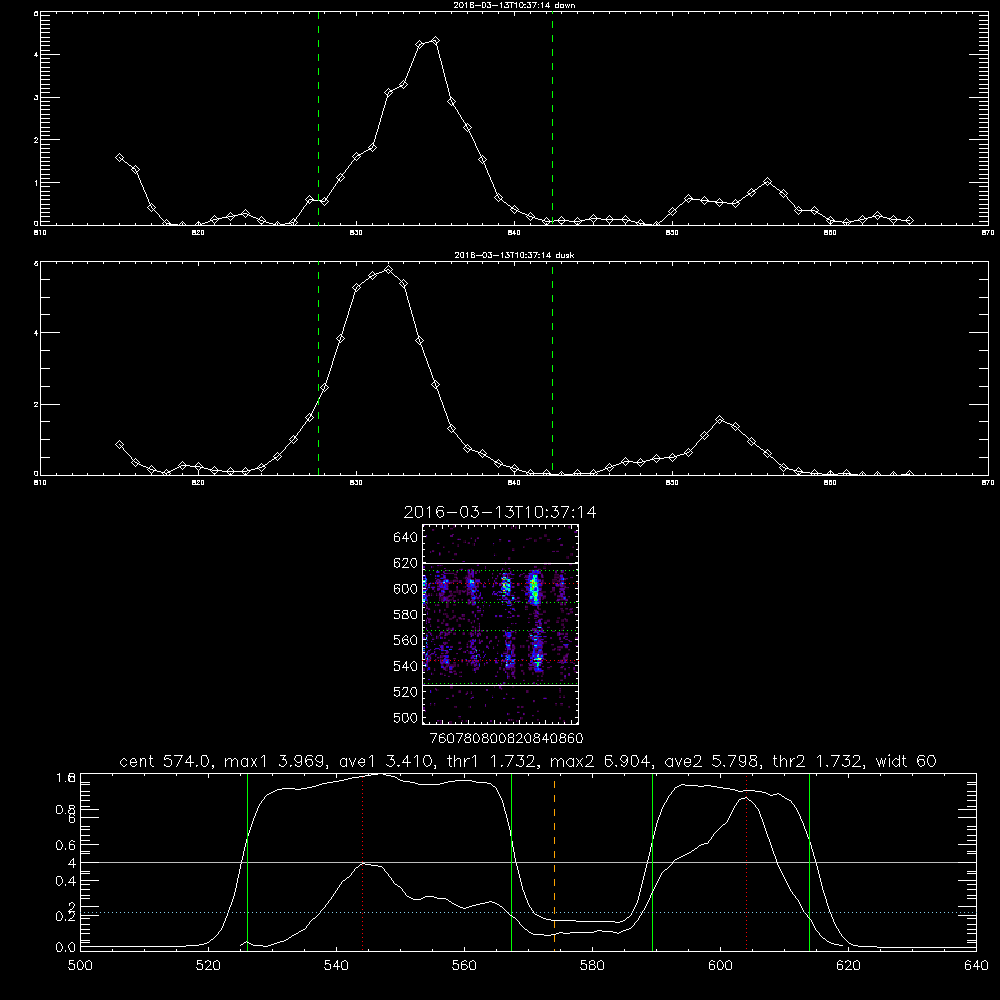The height and width of the screenshot is (1000, 1000).
Task: Click the green boundary line near 567 in bottom plot
Action: (x=511, y=861)
